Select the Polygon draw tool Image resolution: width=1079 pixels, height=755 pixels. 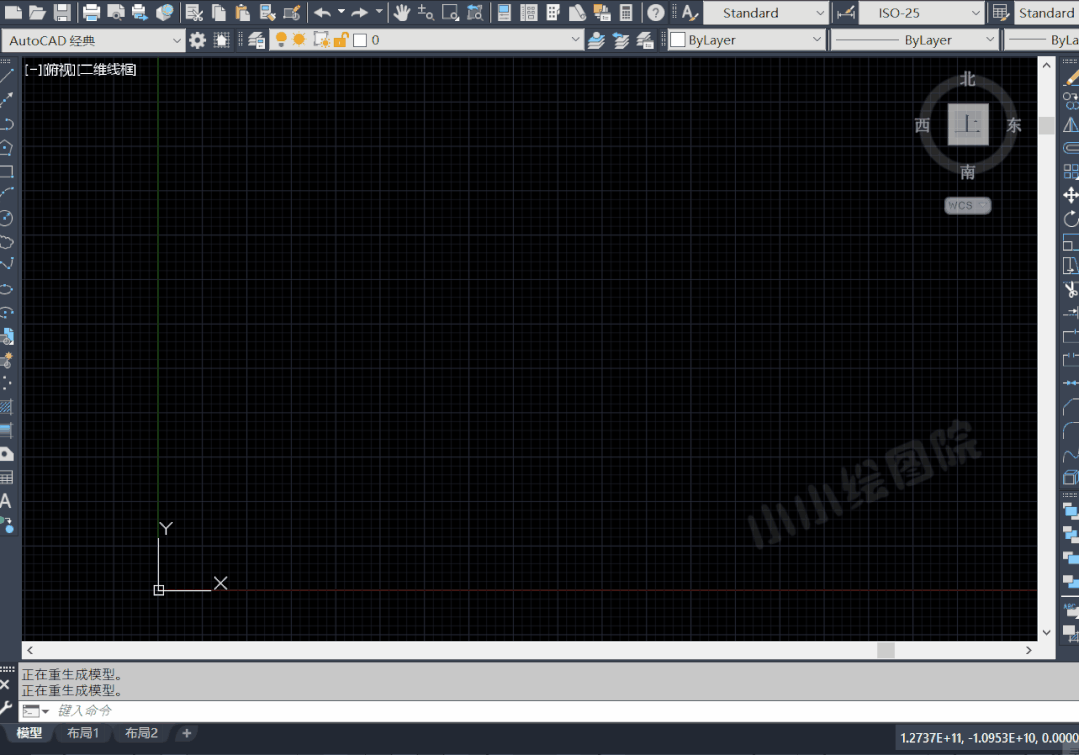point(7,147)
